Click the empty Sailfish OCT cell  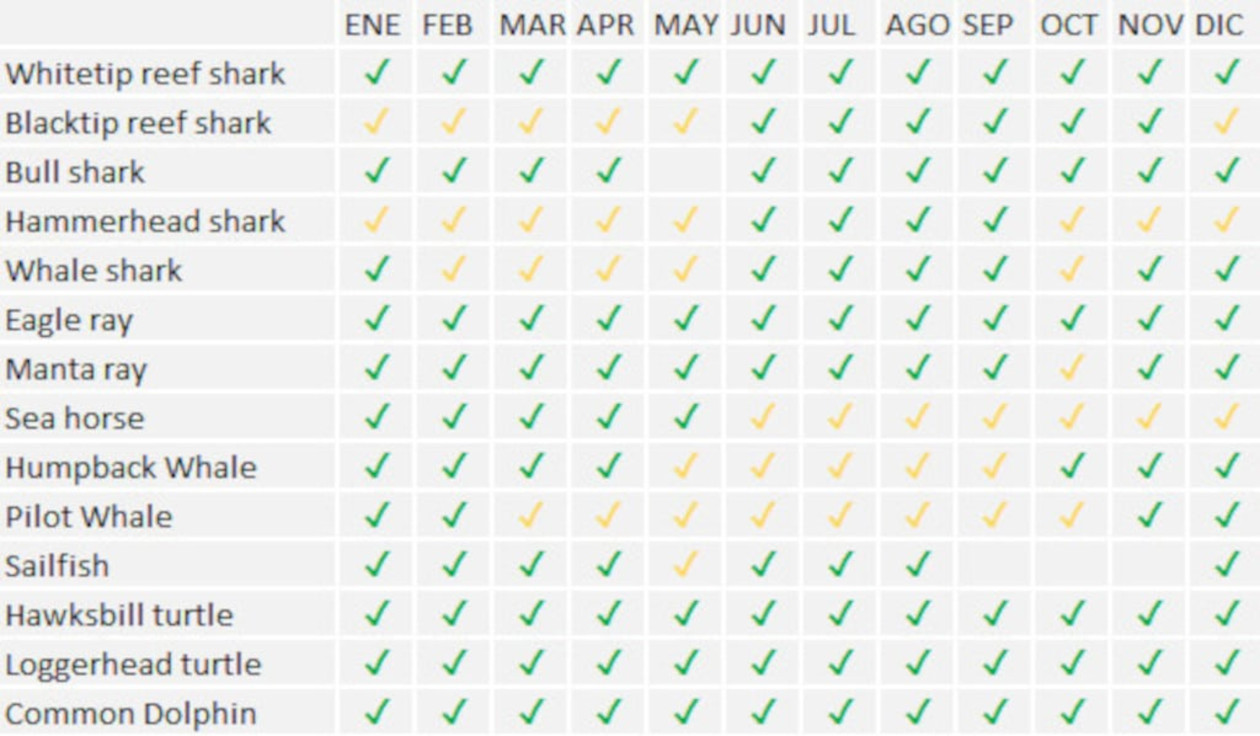pos(1072,565)
